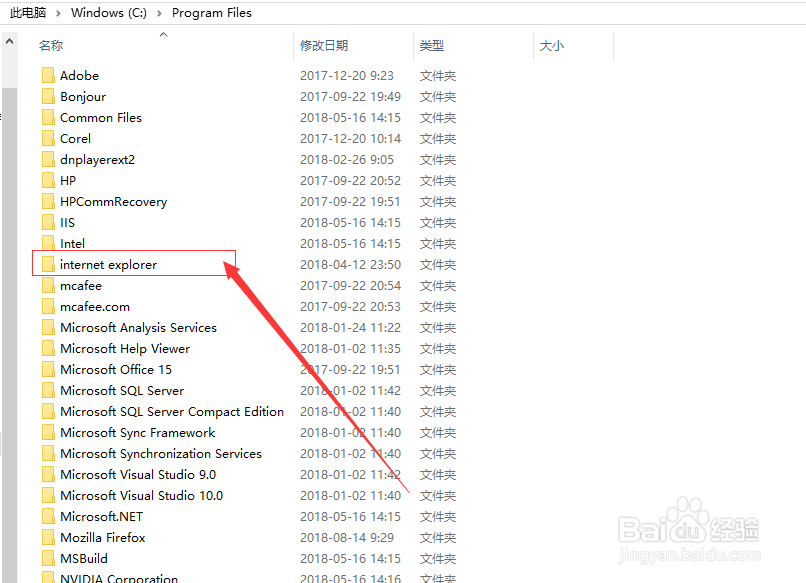Select Microsoft SQL Server Compact Edition name
806x583 pixels.
point(172,411)
